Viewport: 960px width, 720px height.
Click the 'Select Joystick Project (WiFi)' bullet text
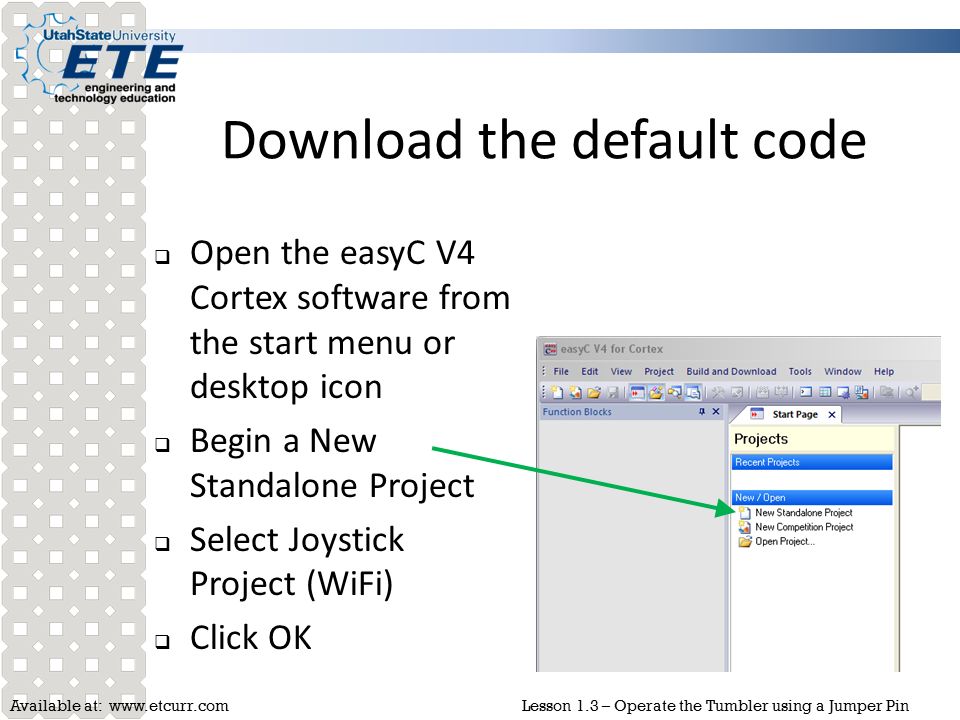click(x=297, y=561)
